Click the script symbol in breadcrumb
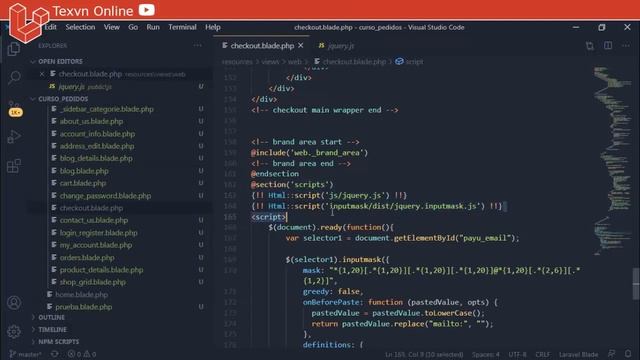Screen dimensions: 640x360 click(x=409, y=62)
